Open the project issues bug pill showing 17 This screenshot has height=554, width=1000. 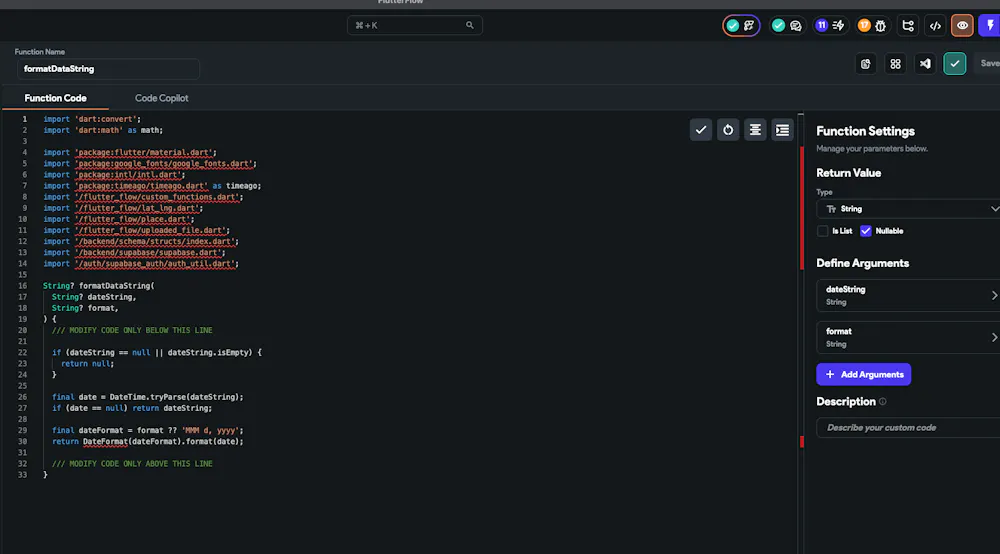pos(872,26)
